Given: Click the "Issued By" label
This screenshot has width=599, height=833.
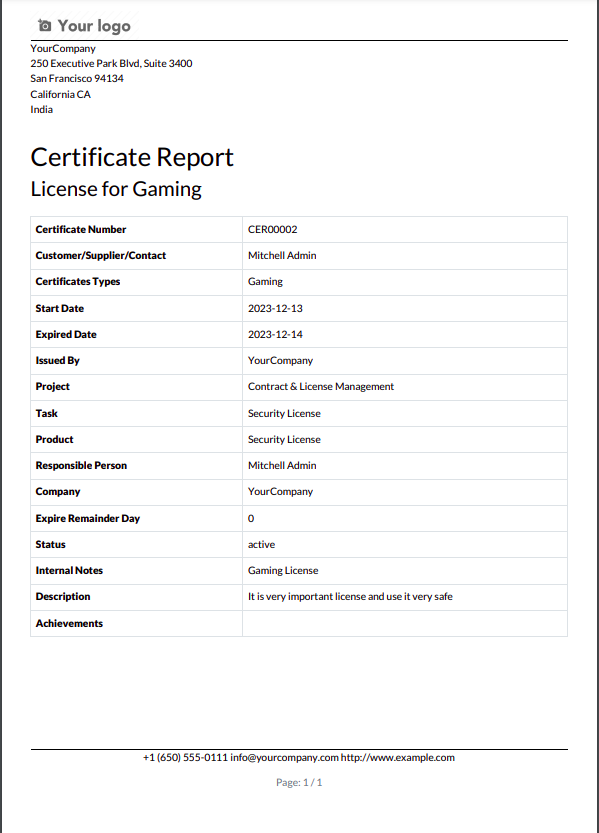Looking at the screenshot, I should pos(57,361).
